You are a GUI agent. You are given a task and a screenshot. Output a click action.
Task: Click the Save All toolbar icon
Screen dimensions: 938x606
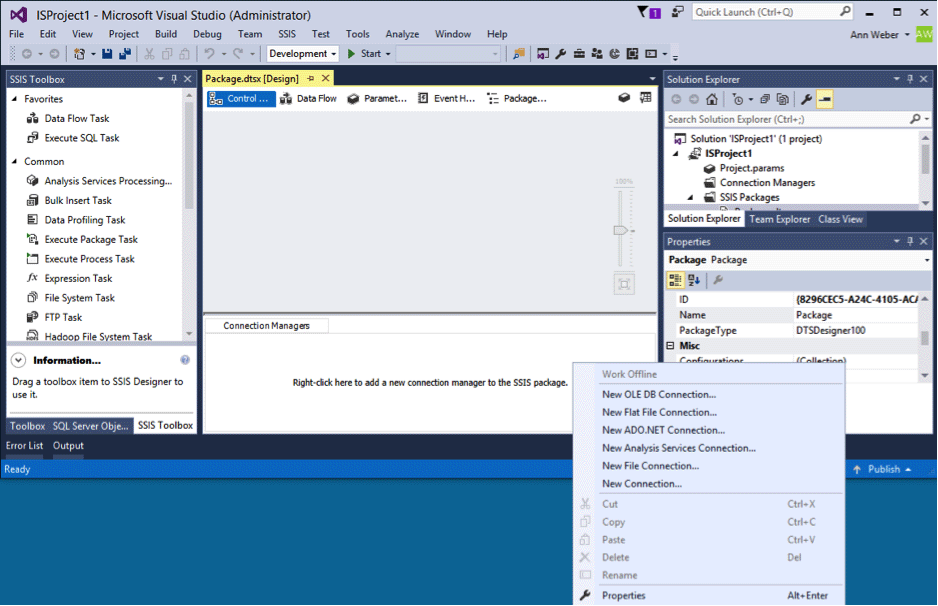125,54
